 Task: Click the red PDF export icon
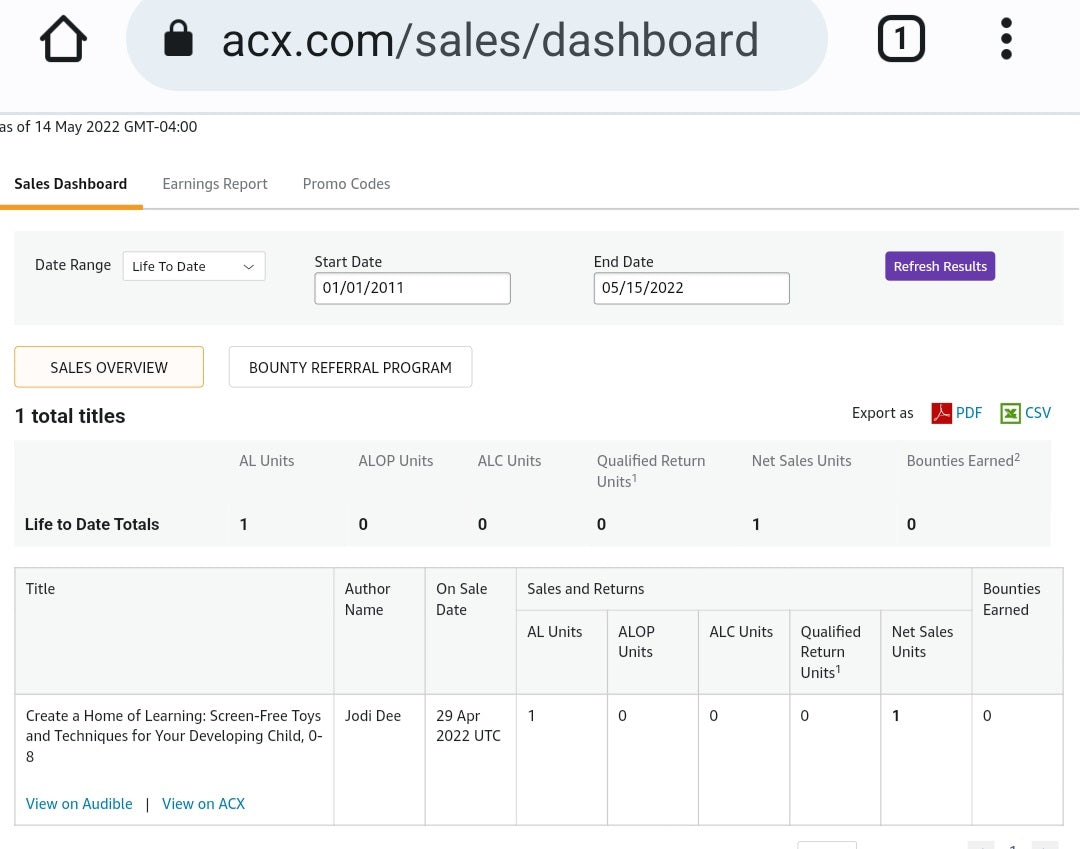point(941,413)
